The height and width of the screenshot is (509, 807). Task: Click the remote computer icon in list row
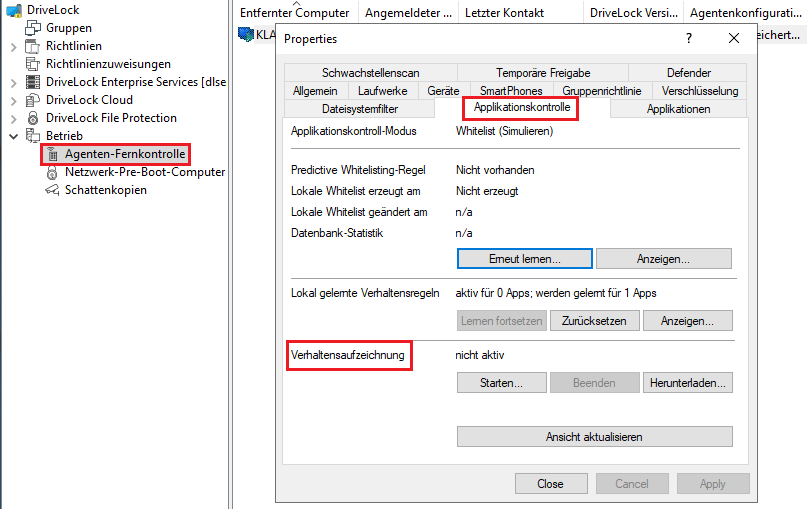[x=245, y=34]
